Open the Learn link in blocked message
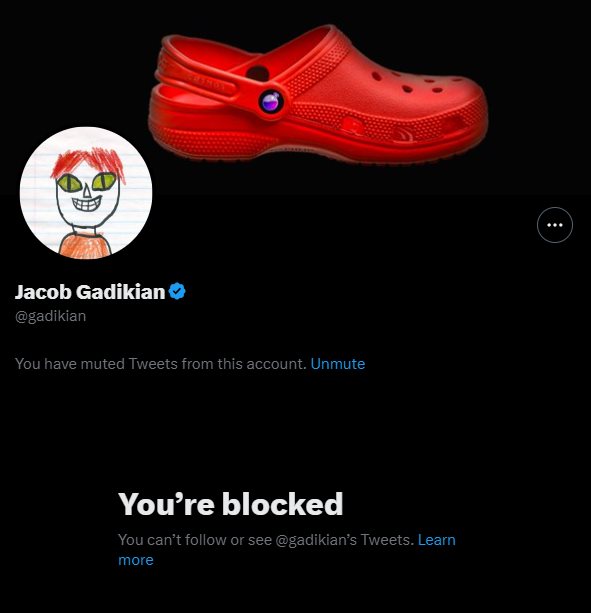This screenshot has width=591, height=613. pos(437,540)
